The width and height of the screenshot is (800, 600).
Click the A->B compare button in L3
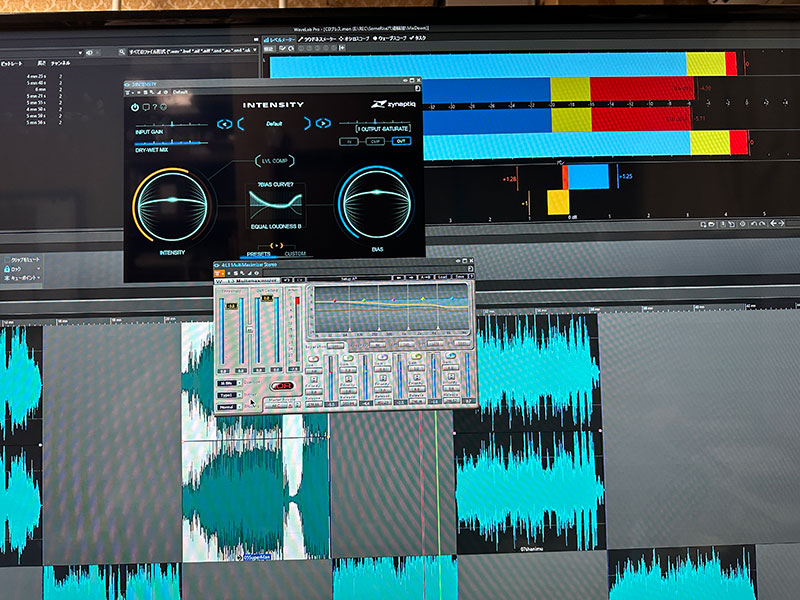(x=426, y=278)
